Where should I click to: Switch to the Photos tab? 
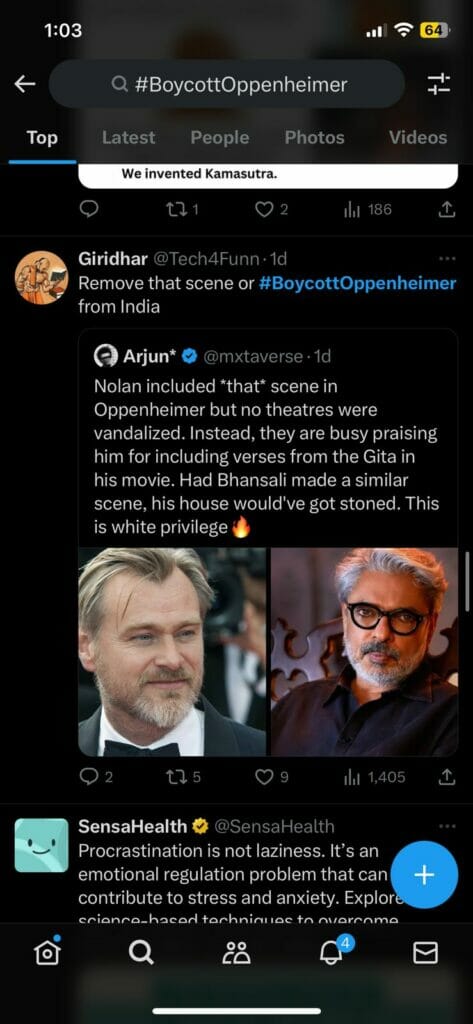[x=314, y=137]
